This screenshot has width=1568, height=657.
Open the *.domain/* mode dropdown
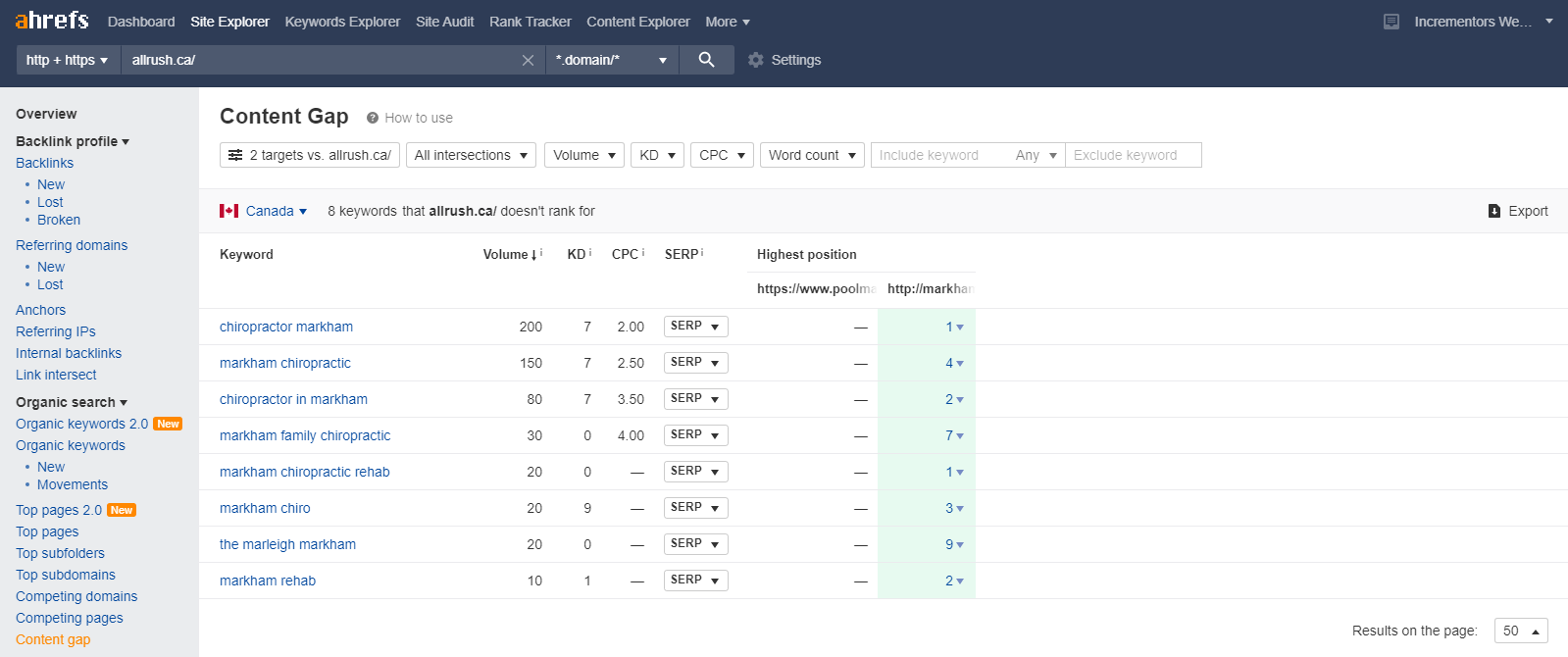[x=612, y=60]
